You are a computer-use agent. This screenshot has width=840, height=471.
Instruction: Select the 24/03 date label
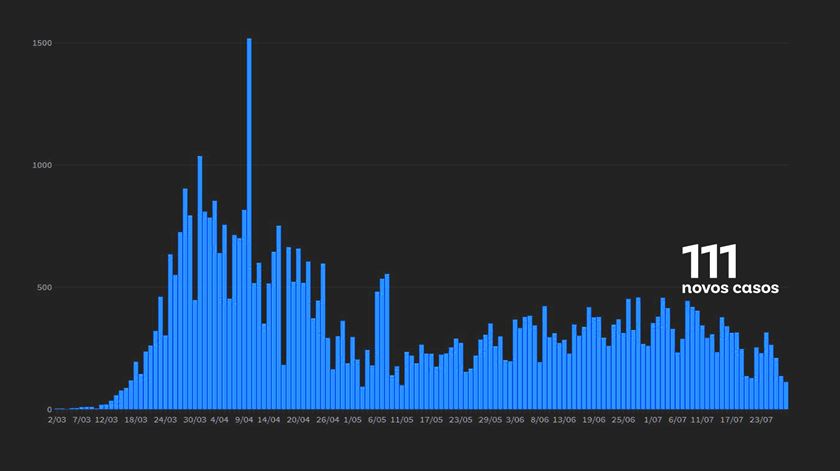[x=165, y=420]
